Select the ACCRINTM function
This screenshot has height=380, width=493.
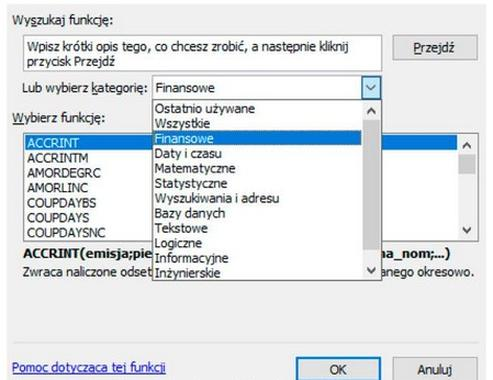88,158
